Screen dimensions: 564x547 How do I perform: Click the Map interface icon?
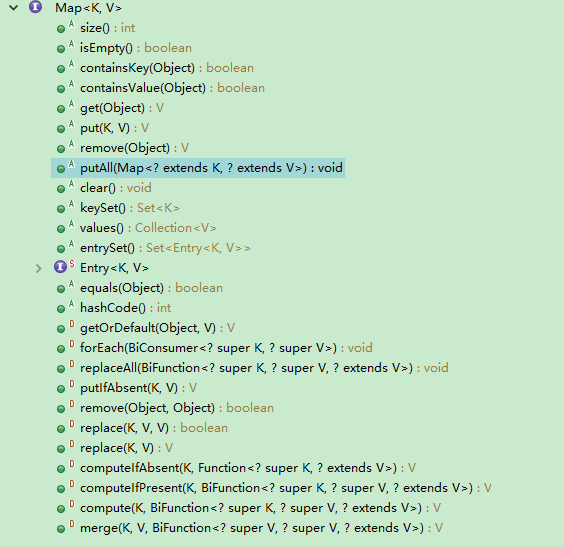[x=35, y=7]
